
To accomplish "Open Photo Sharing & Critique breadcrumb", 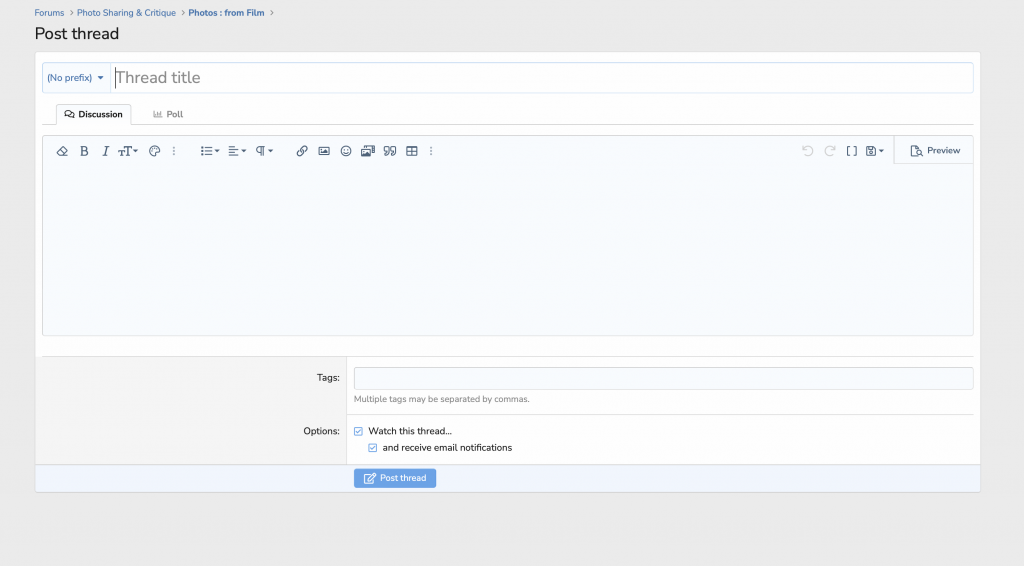I will (126, 13).
